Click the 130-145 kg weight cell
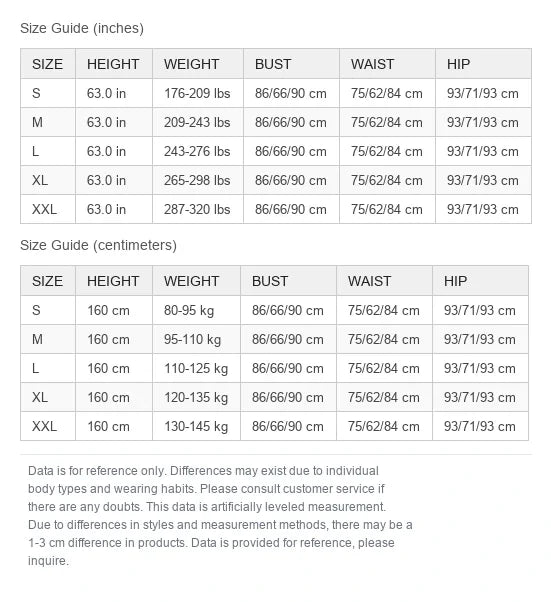The height and width of the screenshot is (602, 551). coord(196,427)
